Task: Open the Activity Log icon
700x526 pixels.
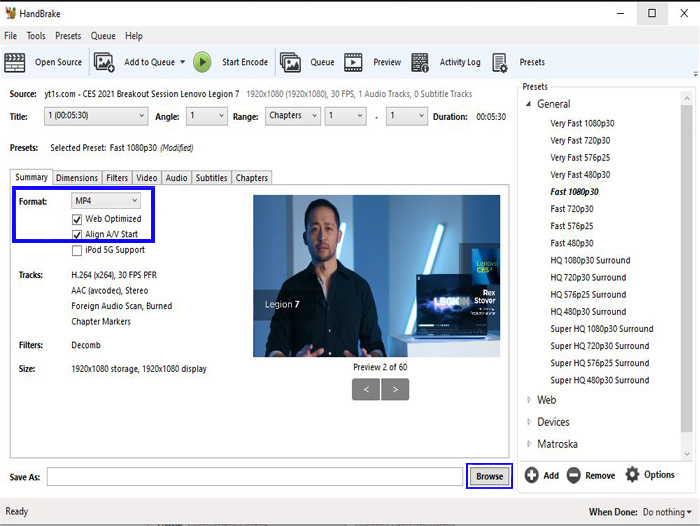Action: tap(420, 62)
